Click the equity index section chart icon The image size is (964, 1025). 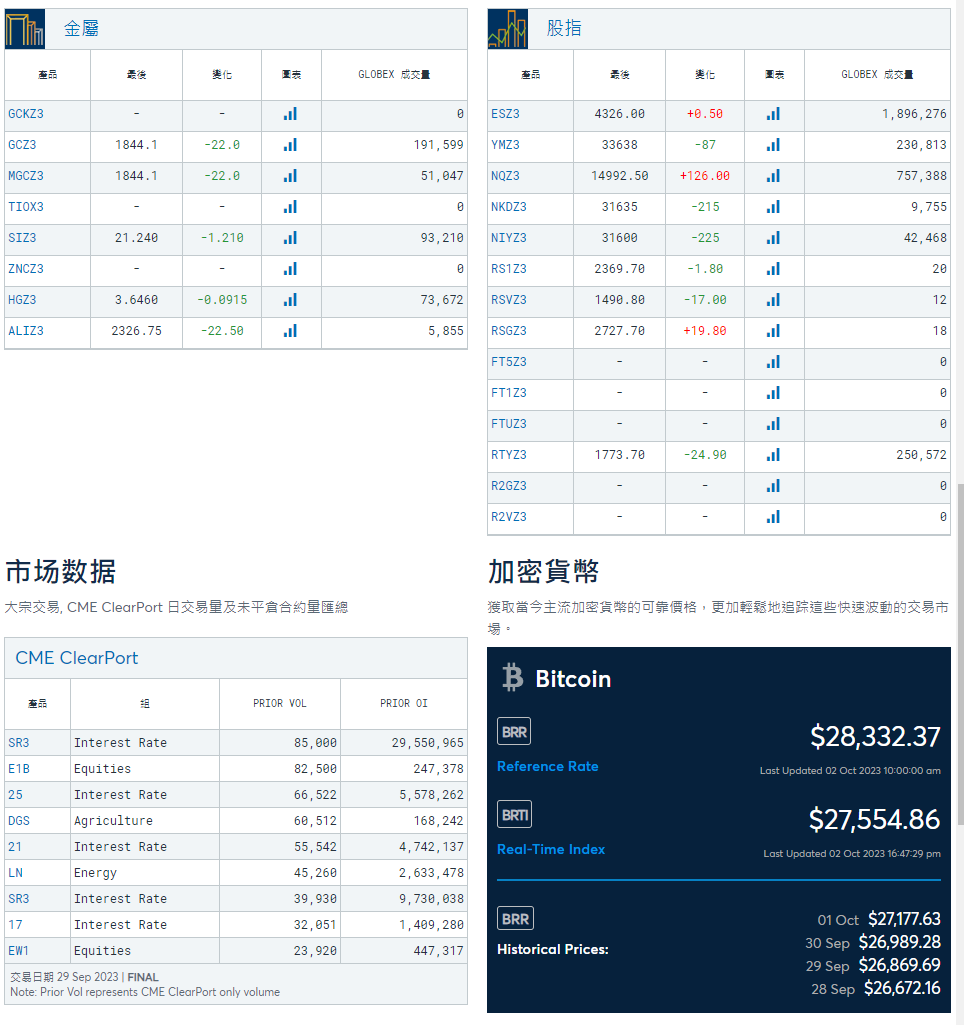[508, 29]
